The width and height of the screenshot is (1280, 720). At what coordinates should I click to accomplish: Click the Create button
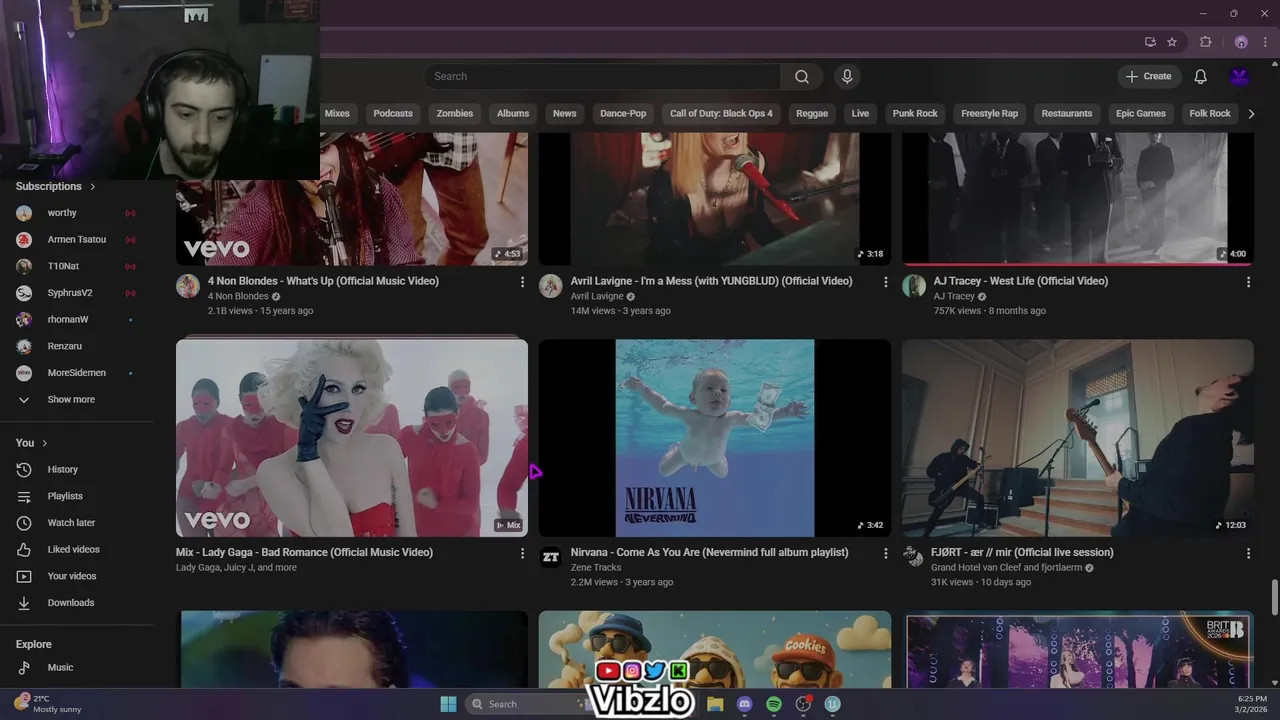coord(1149,77)
